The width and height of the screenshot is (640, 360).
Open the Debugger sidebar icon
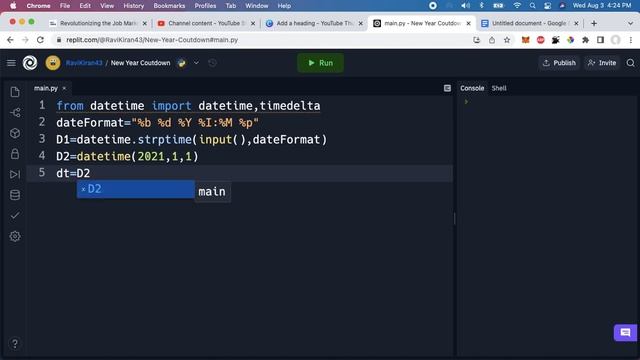coord(15,174)
